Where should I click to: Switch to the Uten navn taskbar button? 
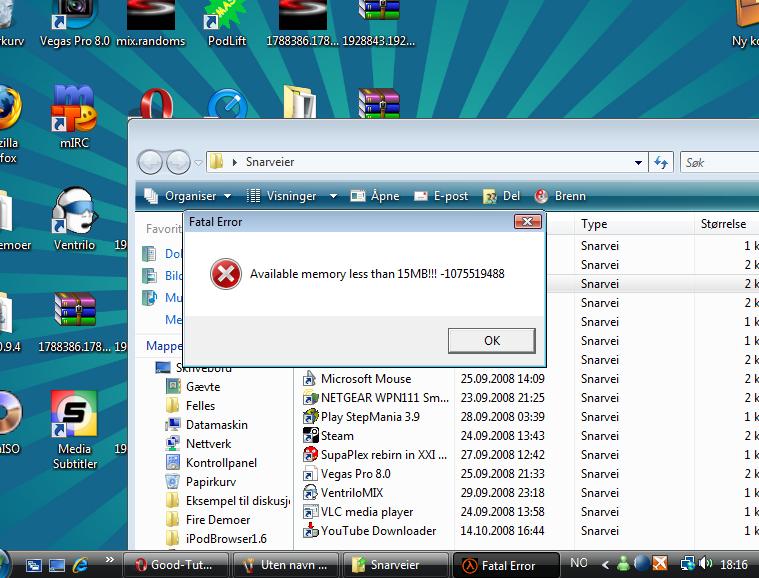286,565
